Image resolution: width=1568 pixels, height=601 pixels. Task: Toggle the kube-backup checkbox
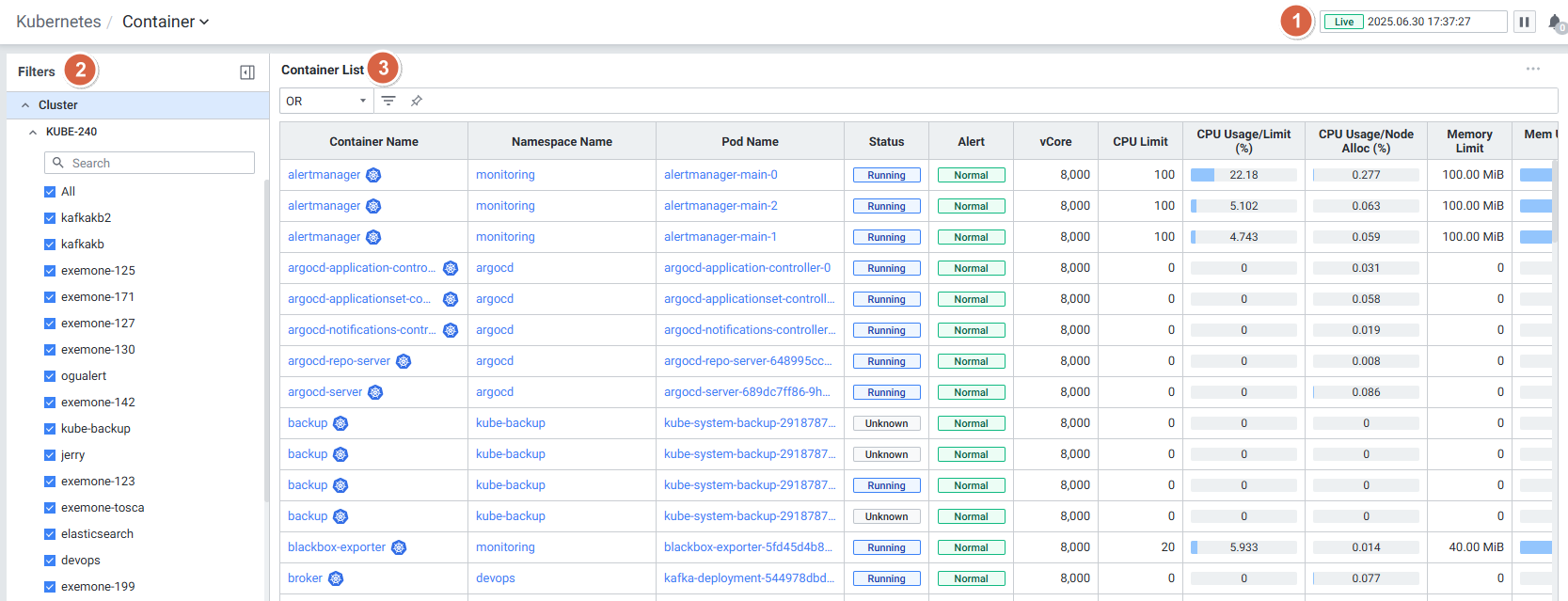pyautogui.click(x=50, y=429)
